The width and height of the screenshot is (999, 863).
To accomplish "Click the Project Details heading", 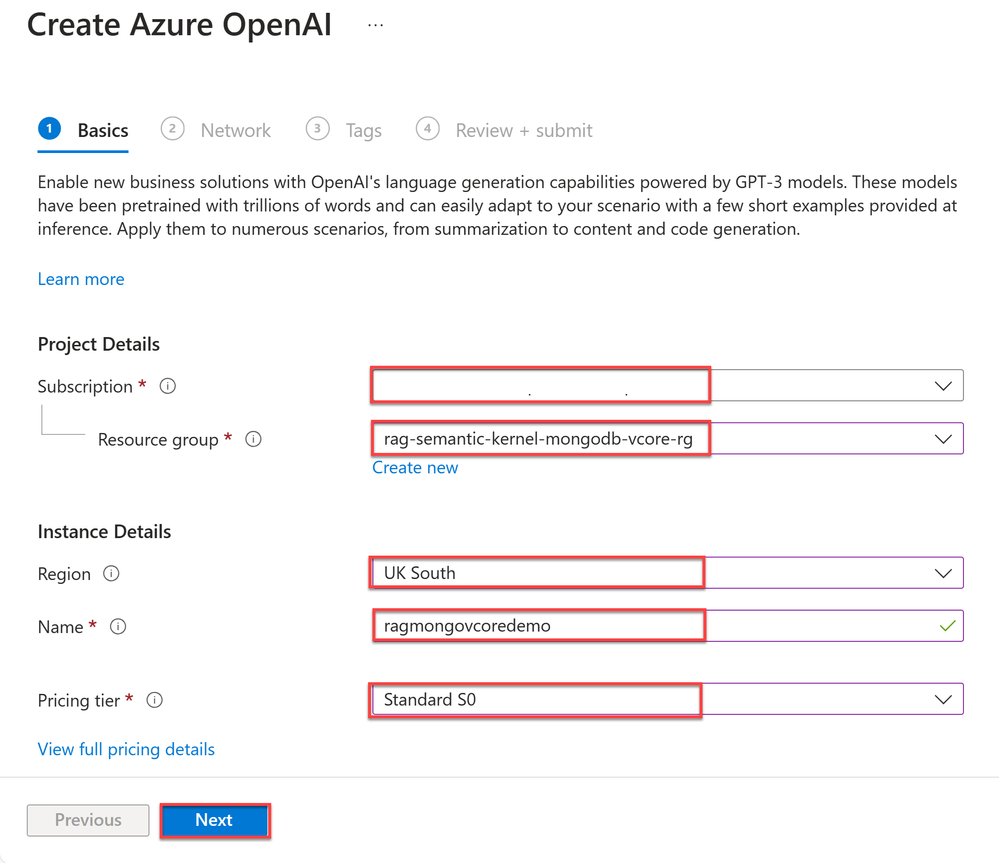I will pos(99,344).
